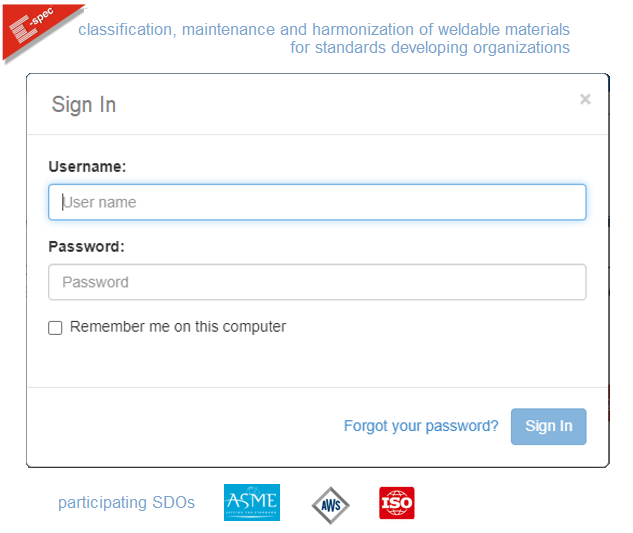This screenshot has height=533, width=633.
Task: Click the 'classification, maintenance and harmonization' tagline
Action: coord(324,30)
